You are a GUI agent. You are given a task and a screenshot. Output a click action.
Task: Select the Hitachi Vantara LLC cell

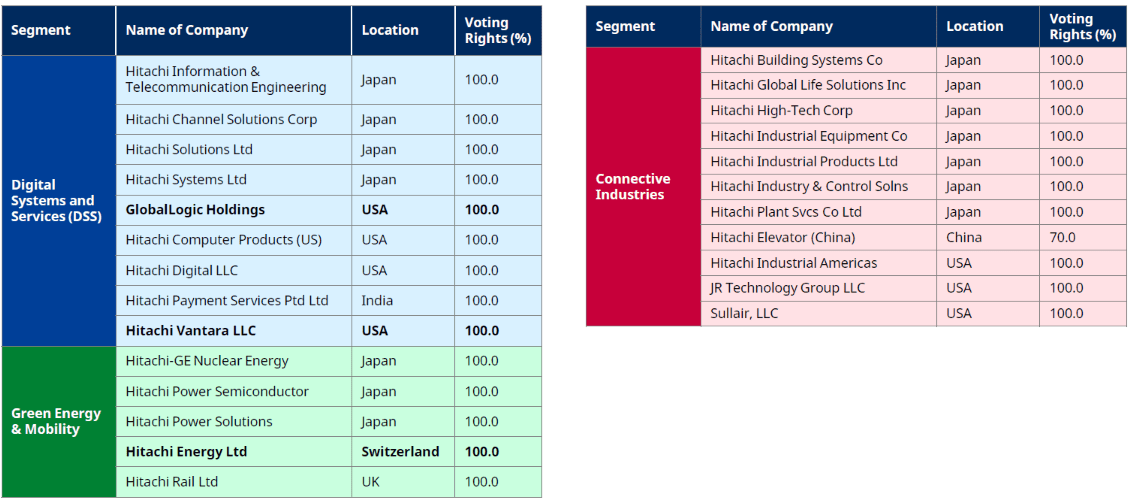coord(191,330)
